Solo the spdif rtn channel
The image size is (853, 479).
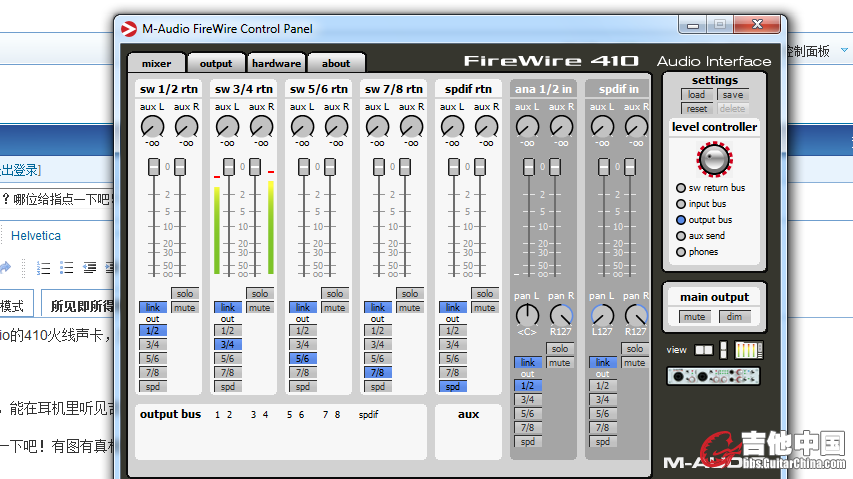pos(485,294)
